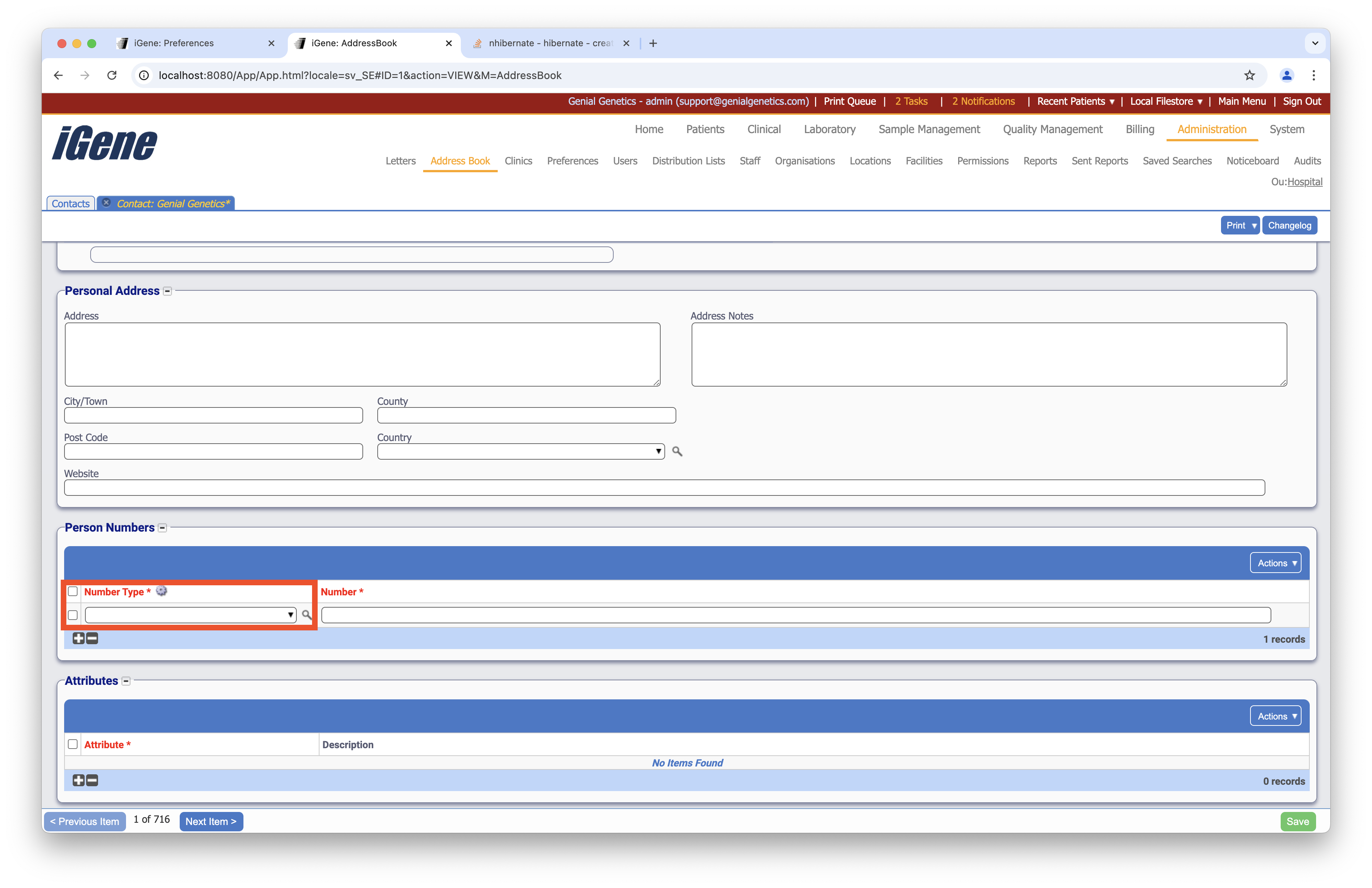Open the Person Numbers Actions dropdown
The width and height of the screenshot is (1372, 888).
tap(1275, 563)
